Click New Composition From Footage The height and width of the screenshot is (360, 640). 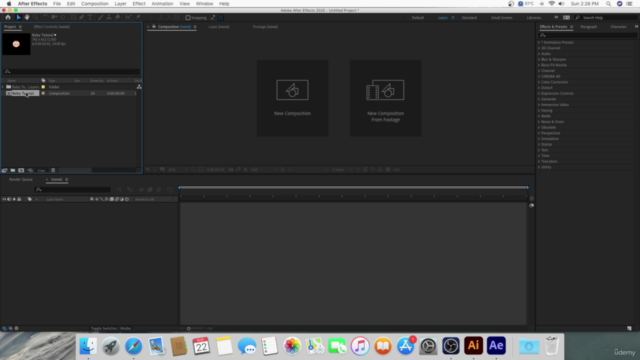click(385, 98)
